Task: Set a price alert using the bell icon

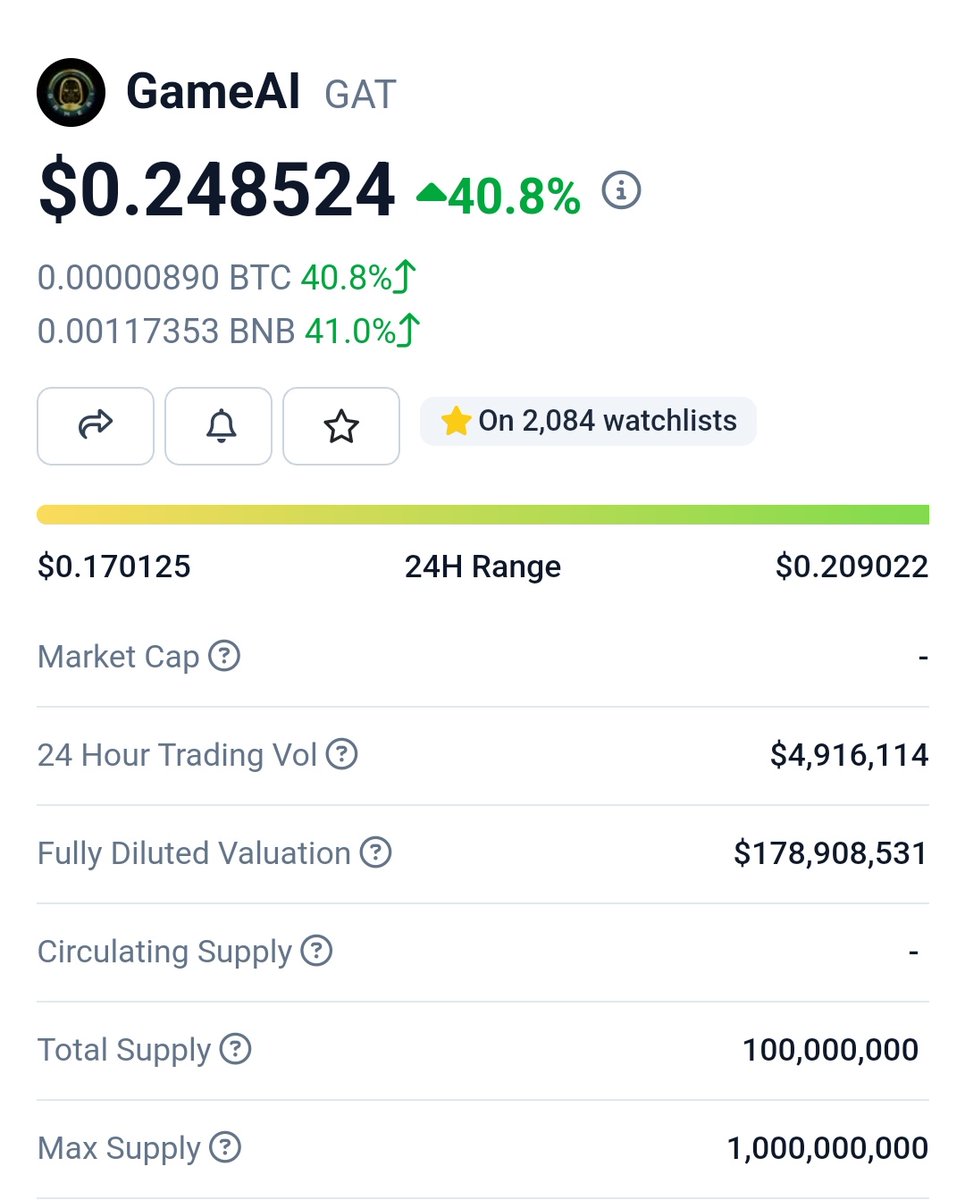Action: (218, 426)
